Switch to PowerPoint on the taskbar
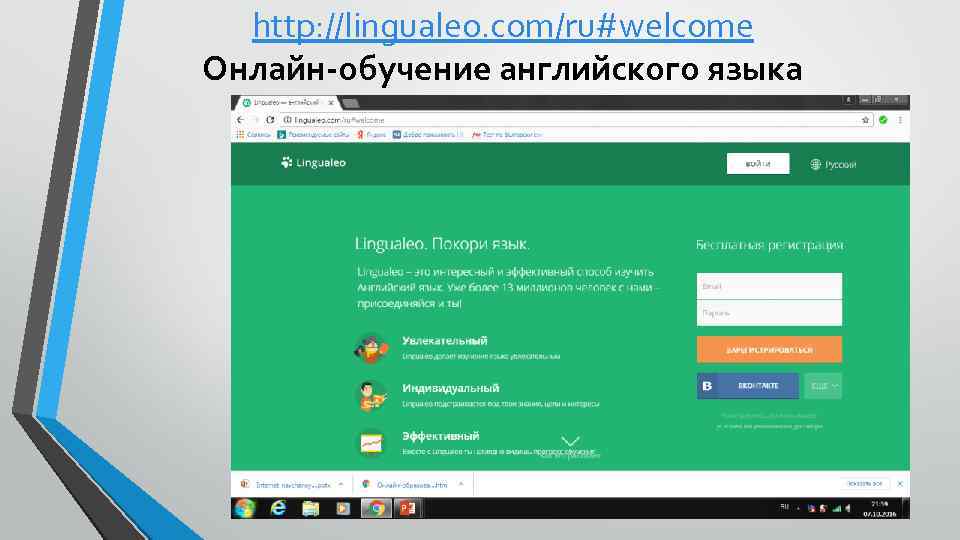 coord(408,508)
